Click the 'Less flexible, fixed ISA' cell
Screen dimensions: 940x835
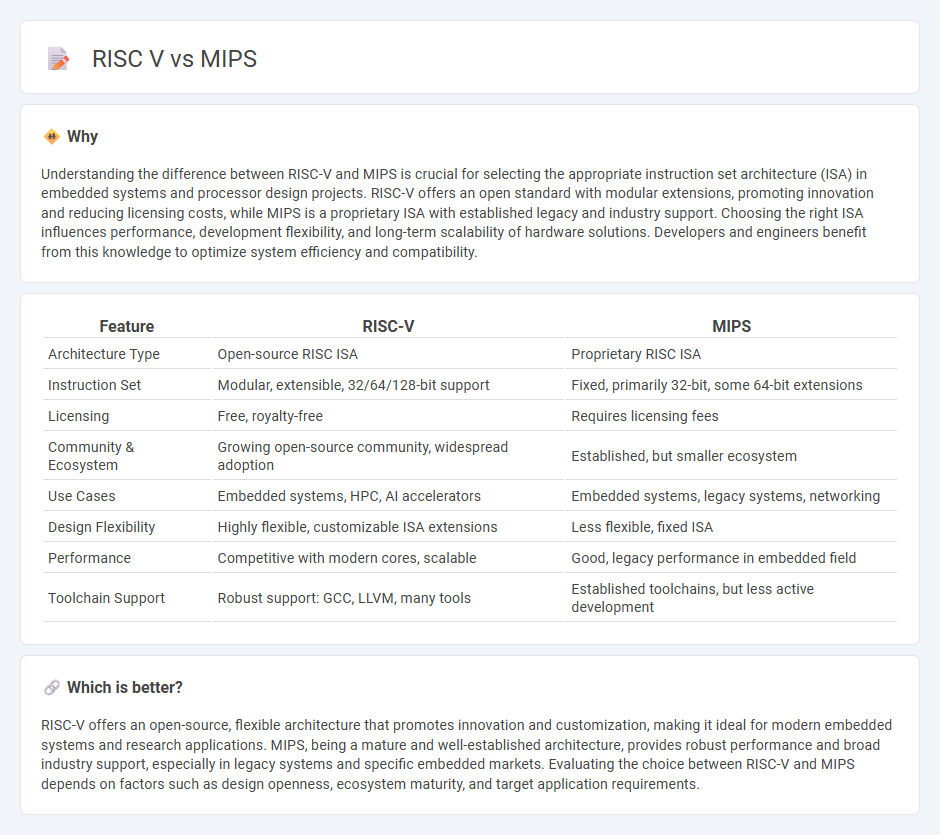[x=642, y=527]
